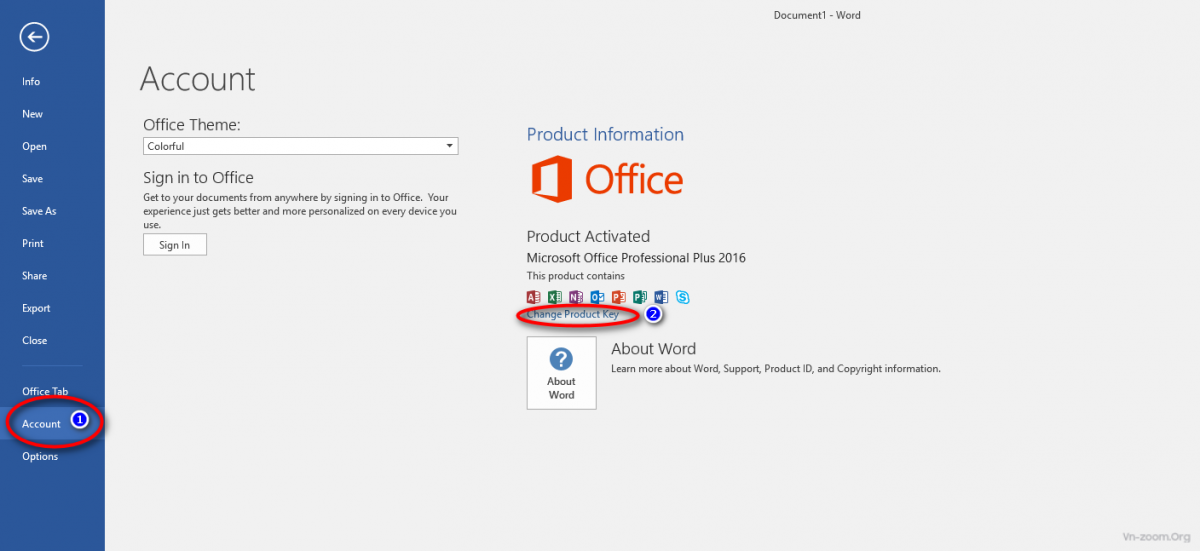This screenshot has height=551, width=1200.
Task: Choose Save As in the sidebar
Action: (39, 211)
